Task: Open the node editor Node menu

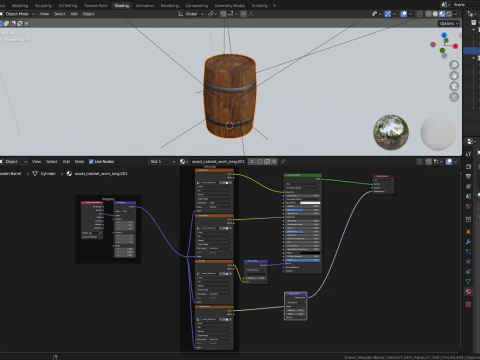Action: (79, 161)
